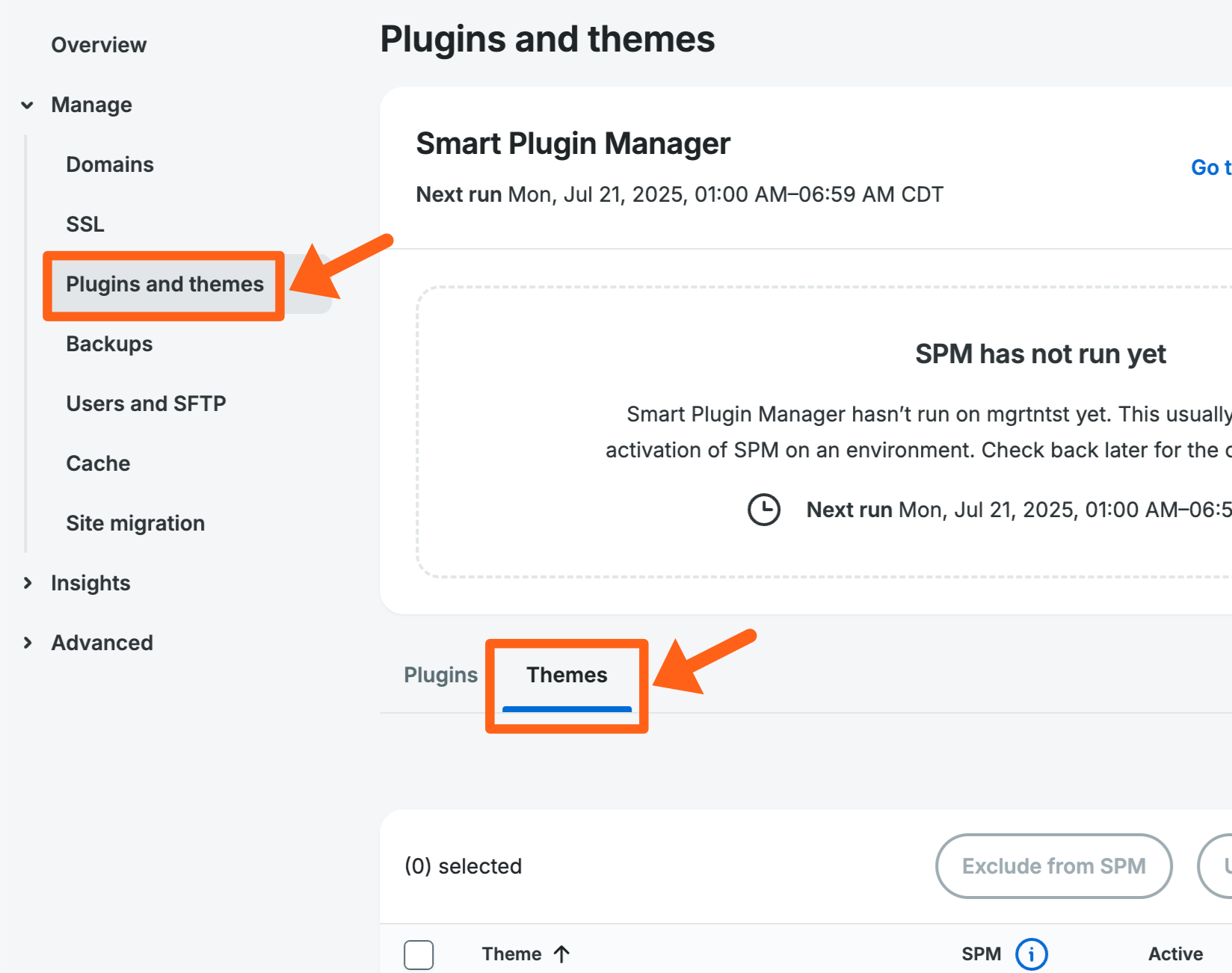Click the Theme column sort arrow

click(562, 954)
